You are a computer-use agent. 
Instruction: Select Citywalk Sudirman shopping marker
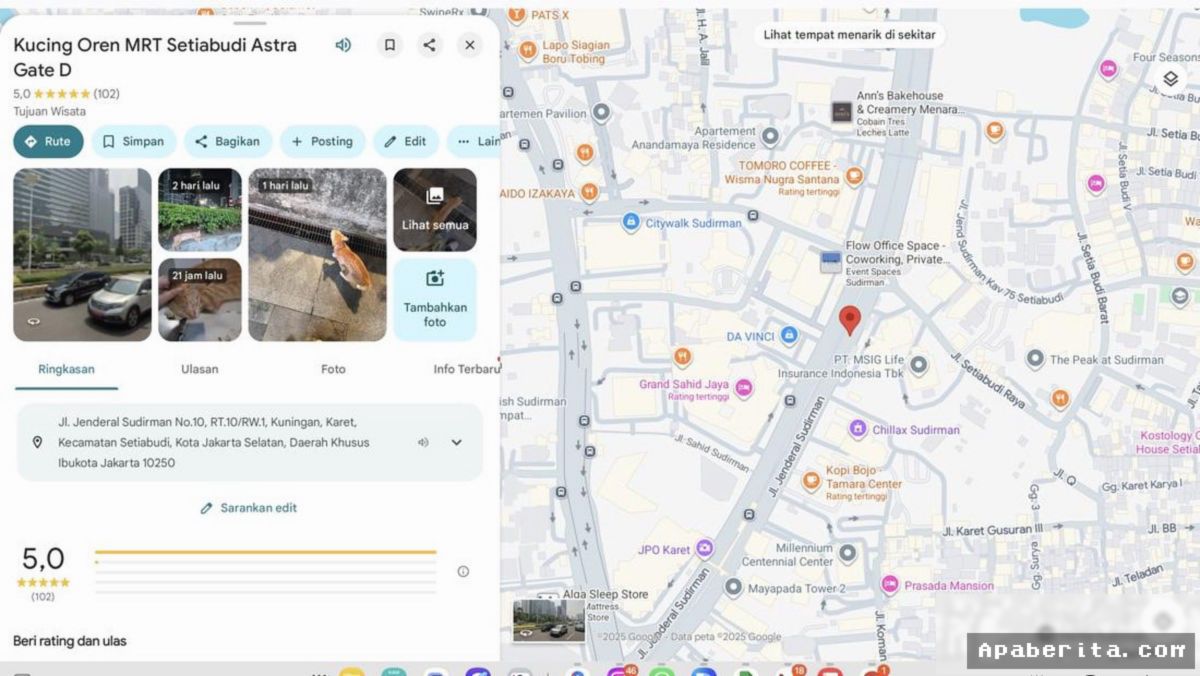[x=630, y=222]
